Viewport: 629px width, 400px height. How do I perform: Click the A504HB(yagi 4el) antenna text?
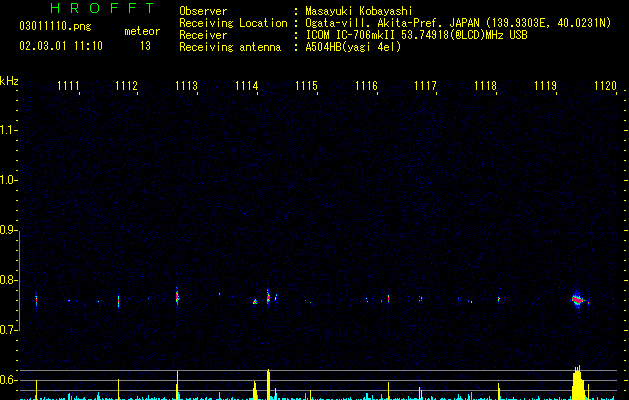(x=353, y=47)
